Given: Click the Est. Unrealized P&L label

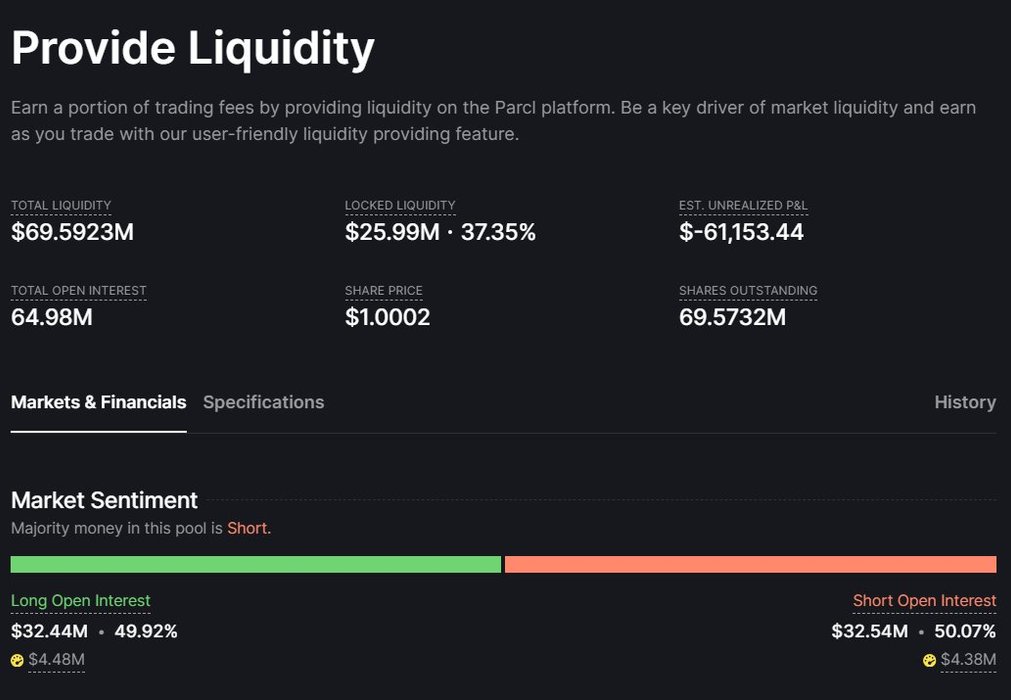Looking at the screenshot, I should 743,206.
